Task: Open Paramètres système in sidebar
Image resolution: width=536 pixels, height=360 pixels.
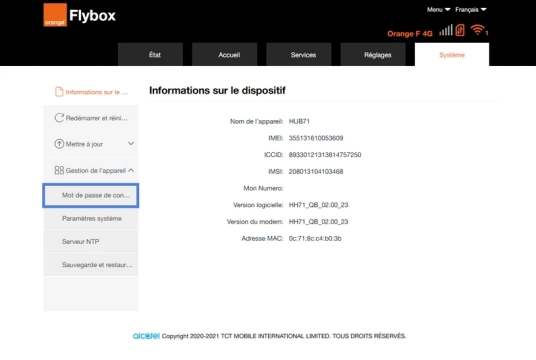Action: point(91,218)
